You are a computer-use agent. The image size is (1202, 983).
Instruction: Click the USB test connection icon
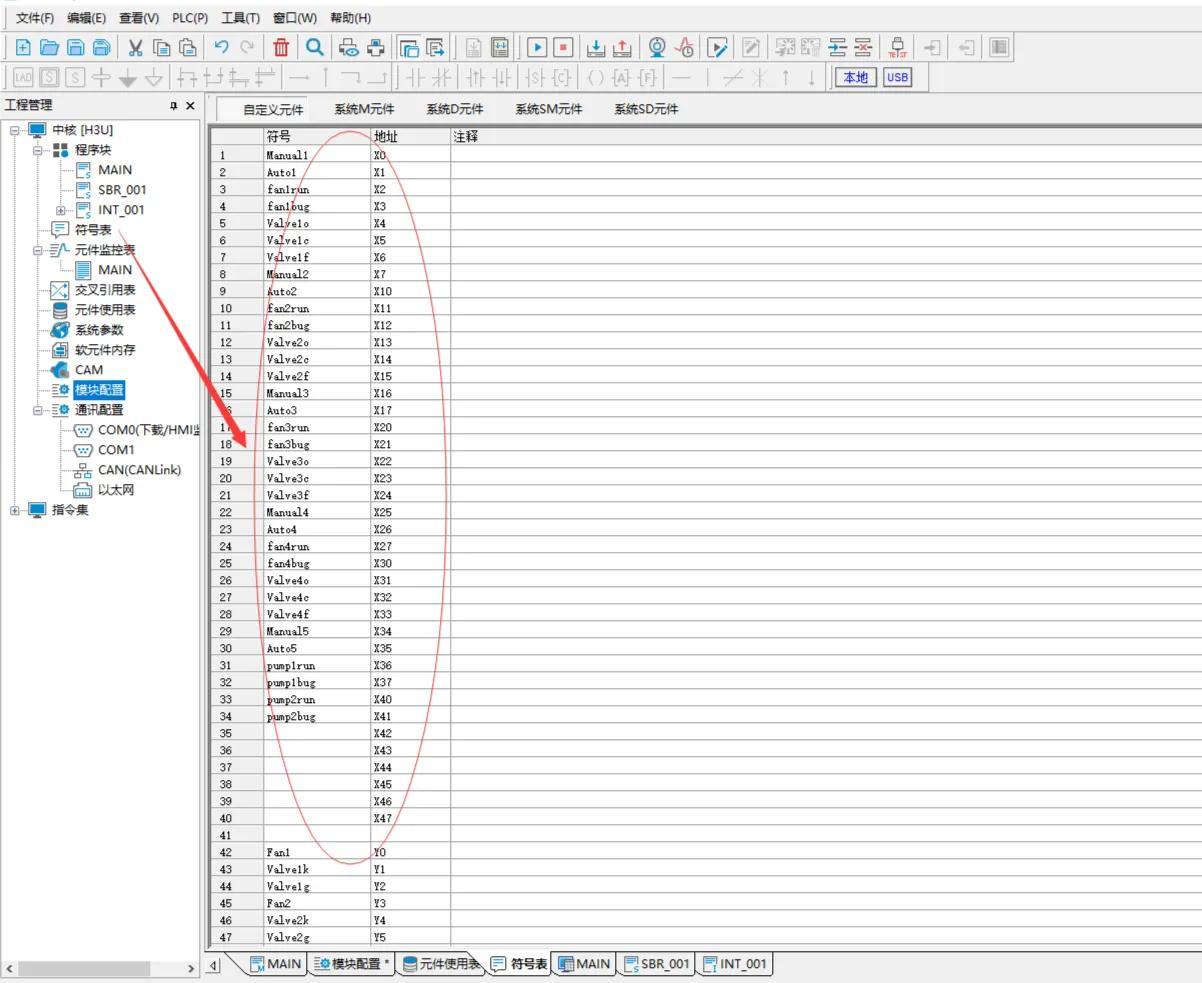coord(897,47)
